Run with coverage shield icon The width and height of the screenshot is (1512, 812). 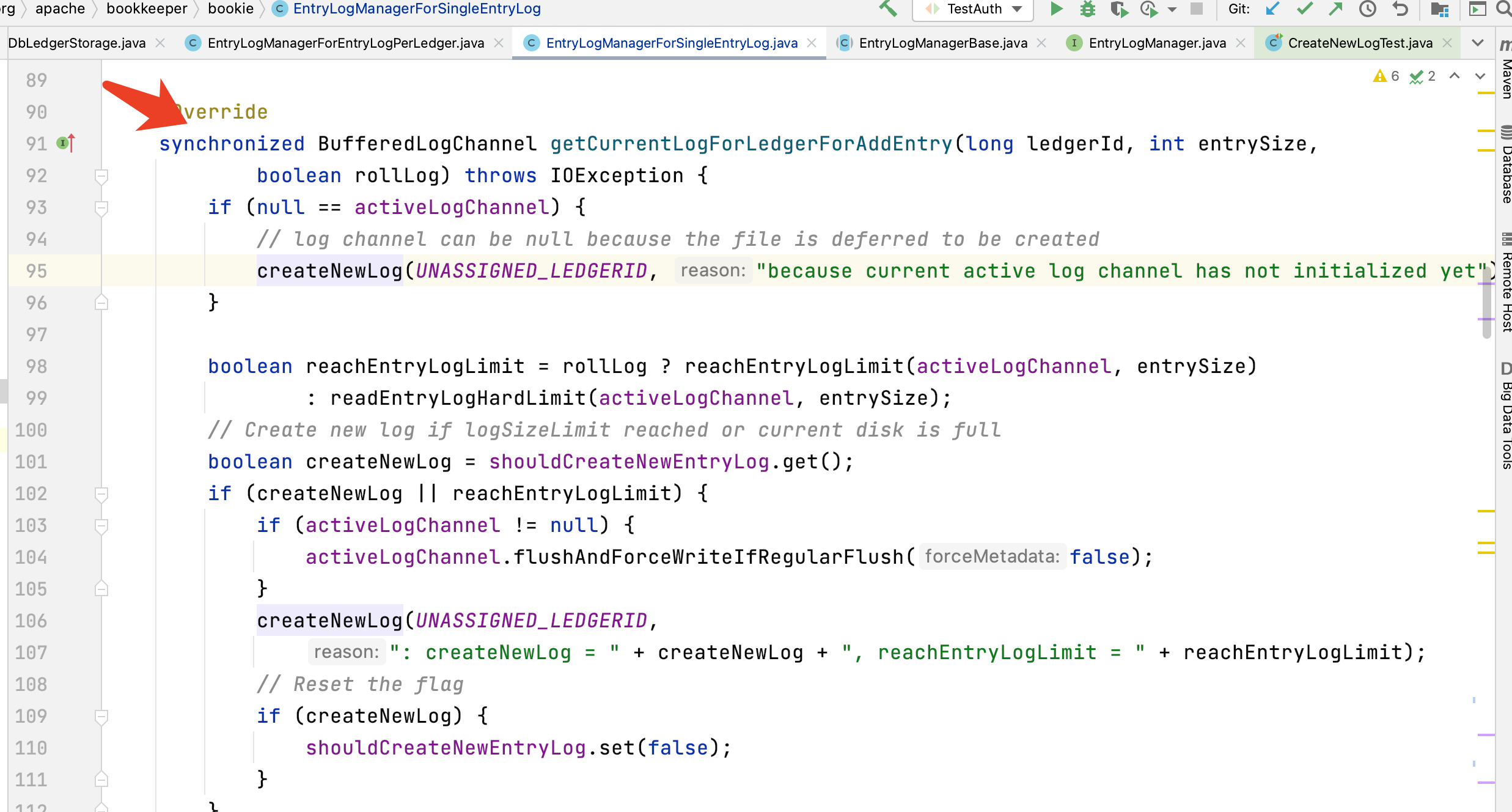1119,9
